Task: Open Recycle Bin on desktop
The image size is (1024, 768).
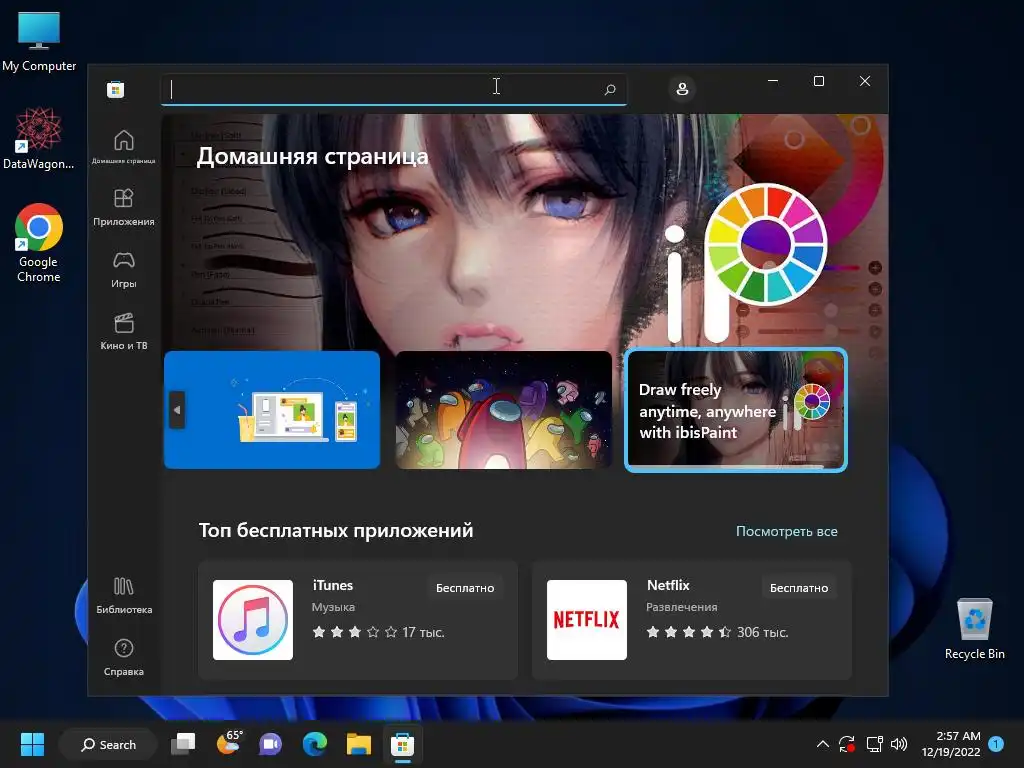Action: (974, 628)
